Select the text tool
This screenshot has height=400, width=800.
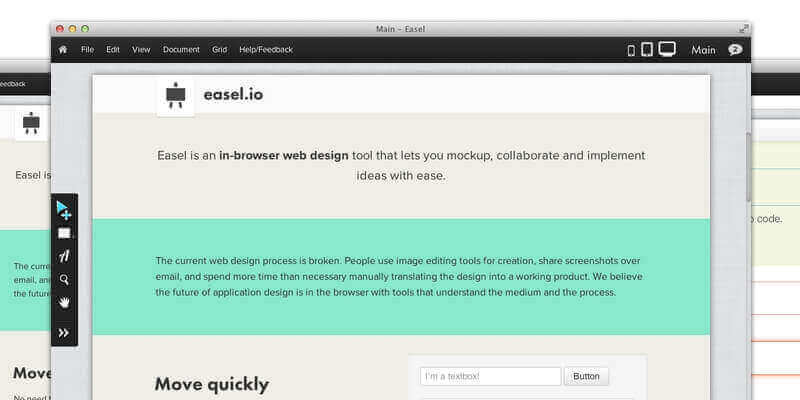point(64,257)
